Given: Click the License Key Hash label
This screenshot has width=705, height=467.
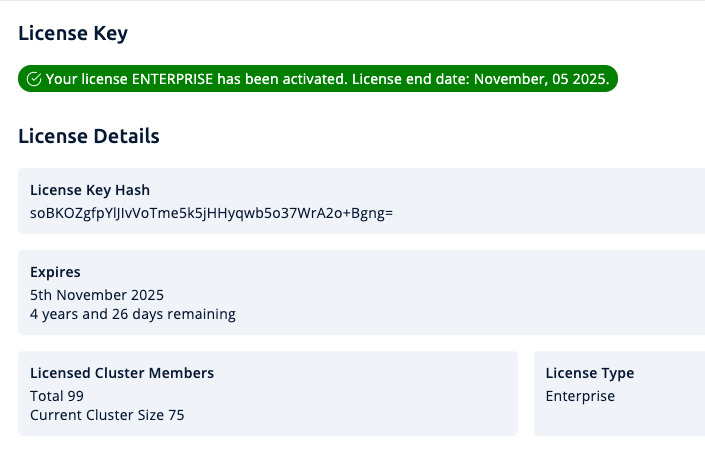Looking at the screenshot, I should (x=90, y=190).
